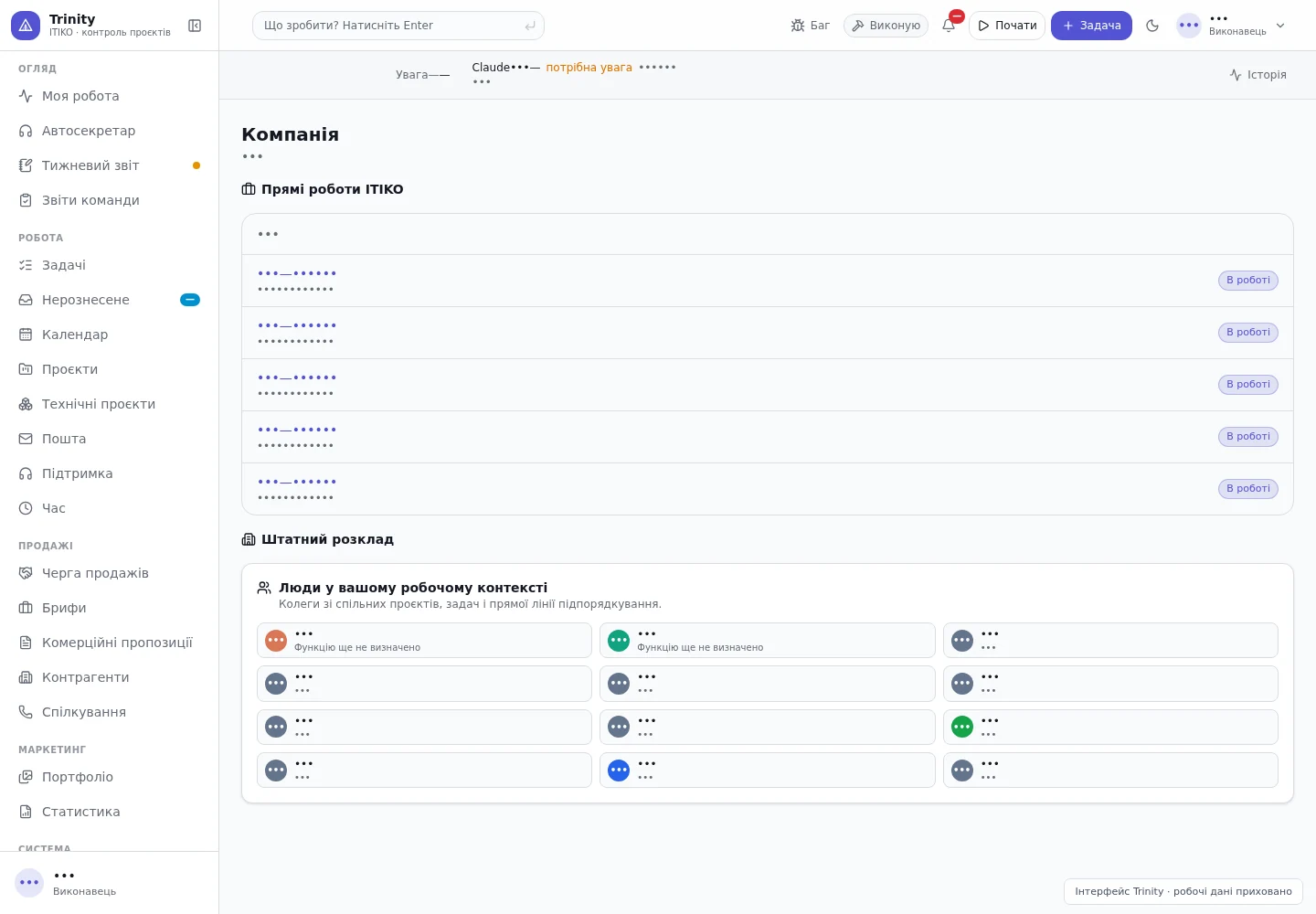The image size is (1316, 914).
Task: Click the Trinity logo icon
Action: pyautogui.click(x=26, y=26)
